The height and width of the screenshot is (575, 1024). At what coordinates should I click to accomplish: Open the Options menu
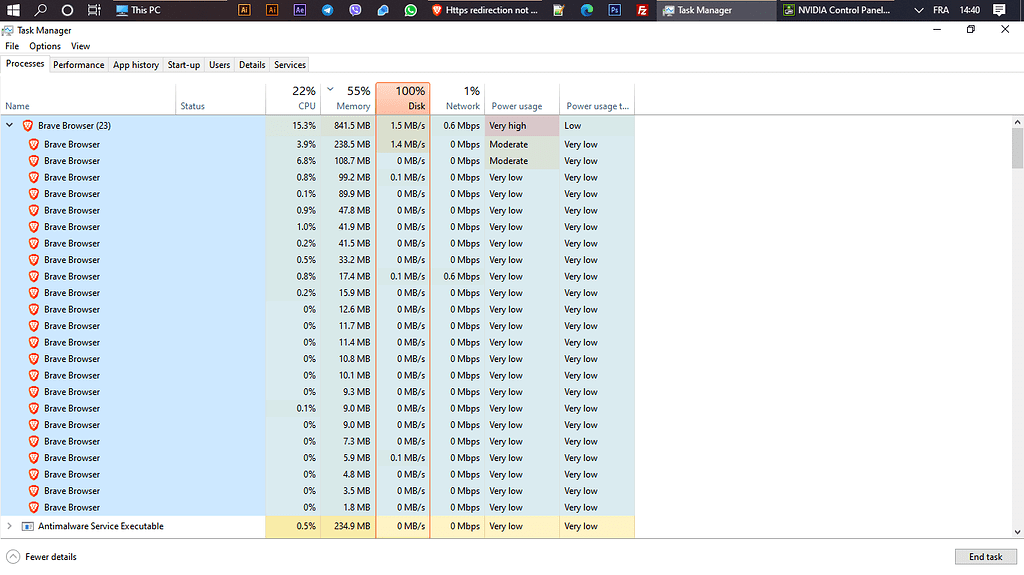click(x=44, y=46)
